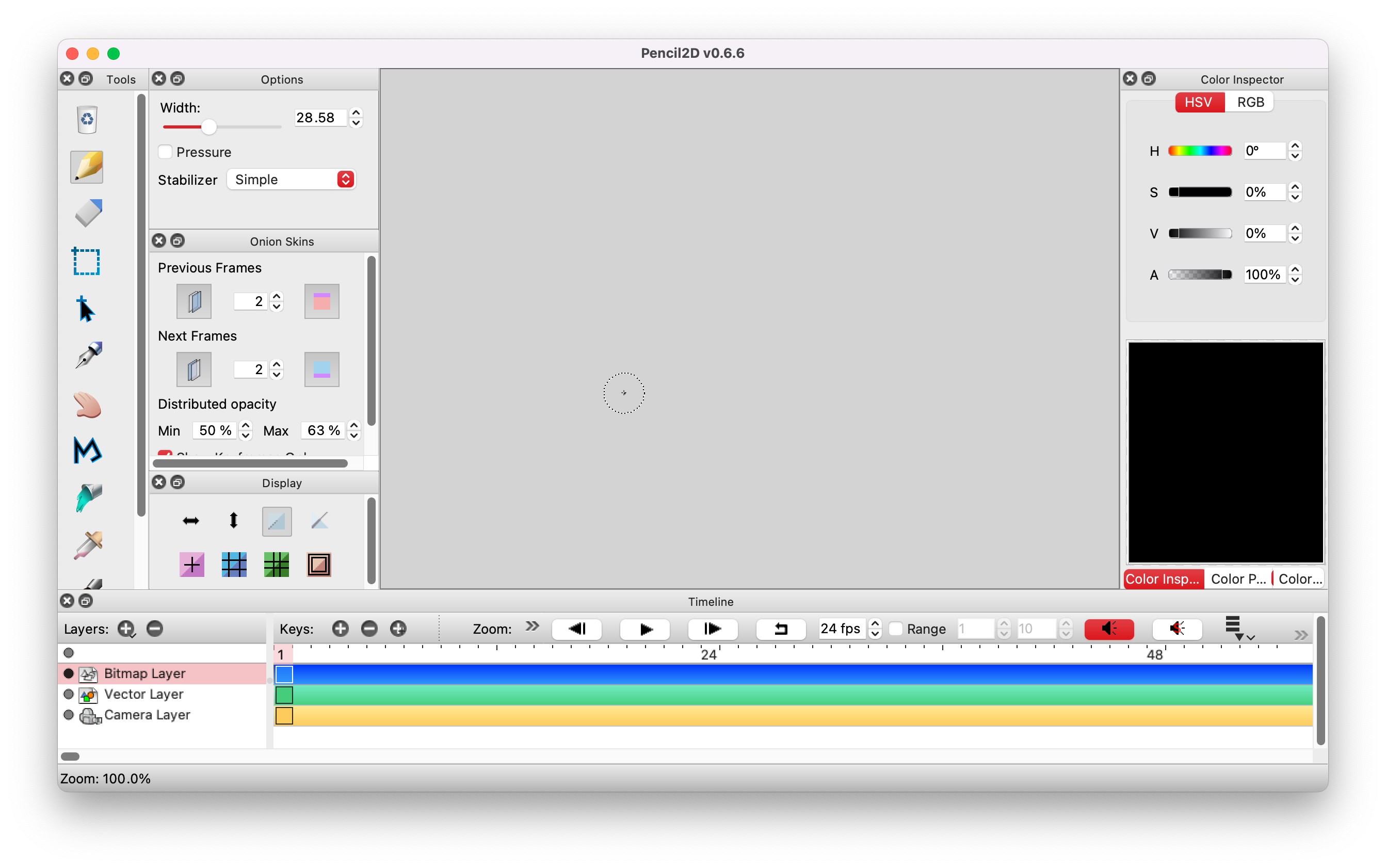Viewport: 1386px width, 868px height.
Task: Jump to the end frame
Action: (712, 629)
